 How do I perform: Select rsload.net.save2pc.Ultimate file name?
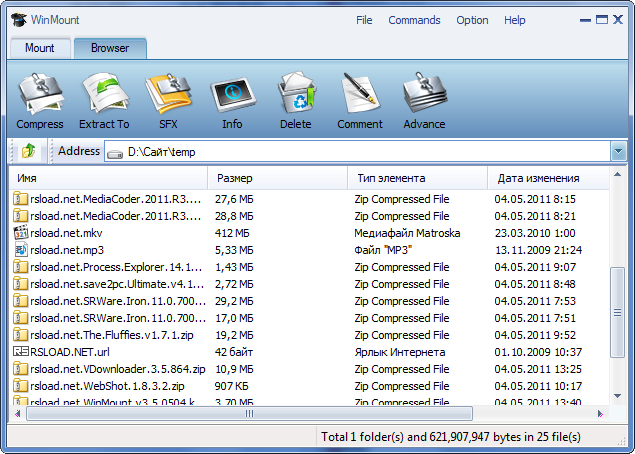(117, 284)
